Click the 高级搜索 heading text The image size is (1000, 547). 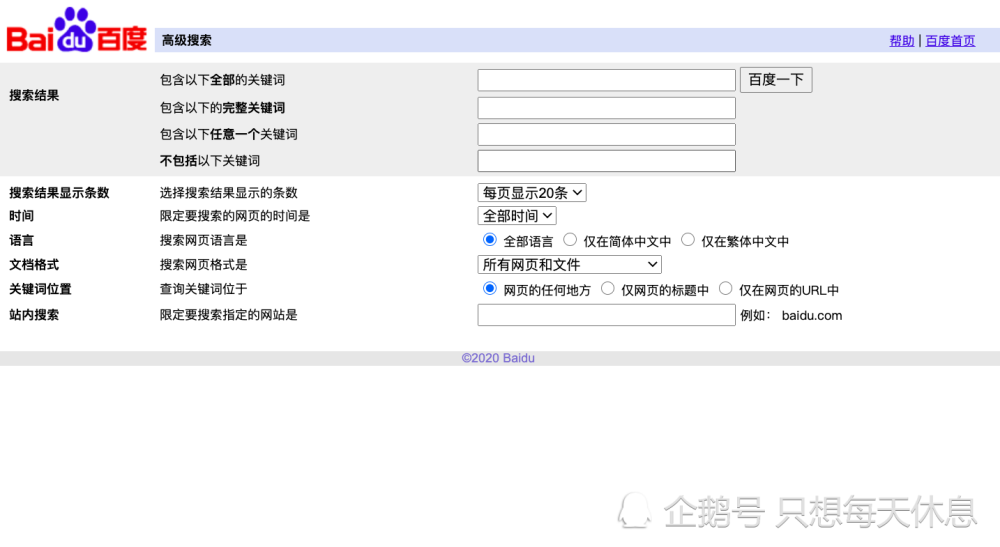[x=186, y=41]
